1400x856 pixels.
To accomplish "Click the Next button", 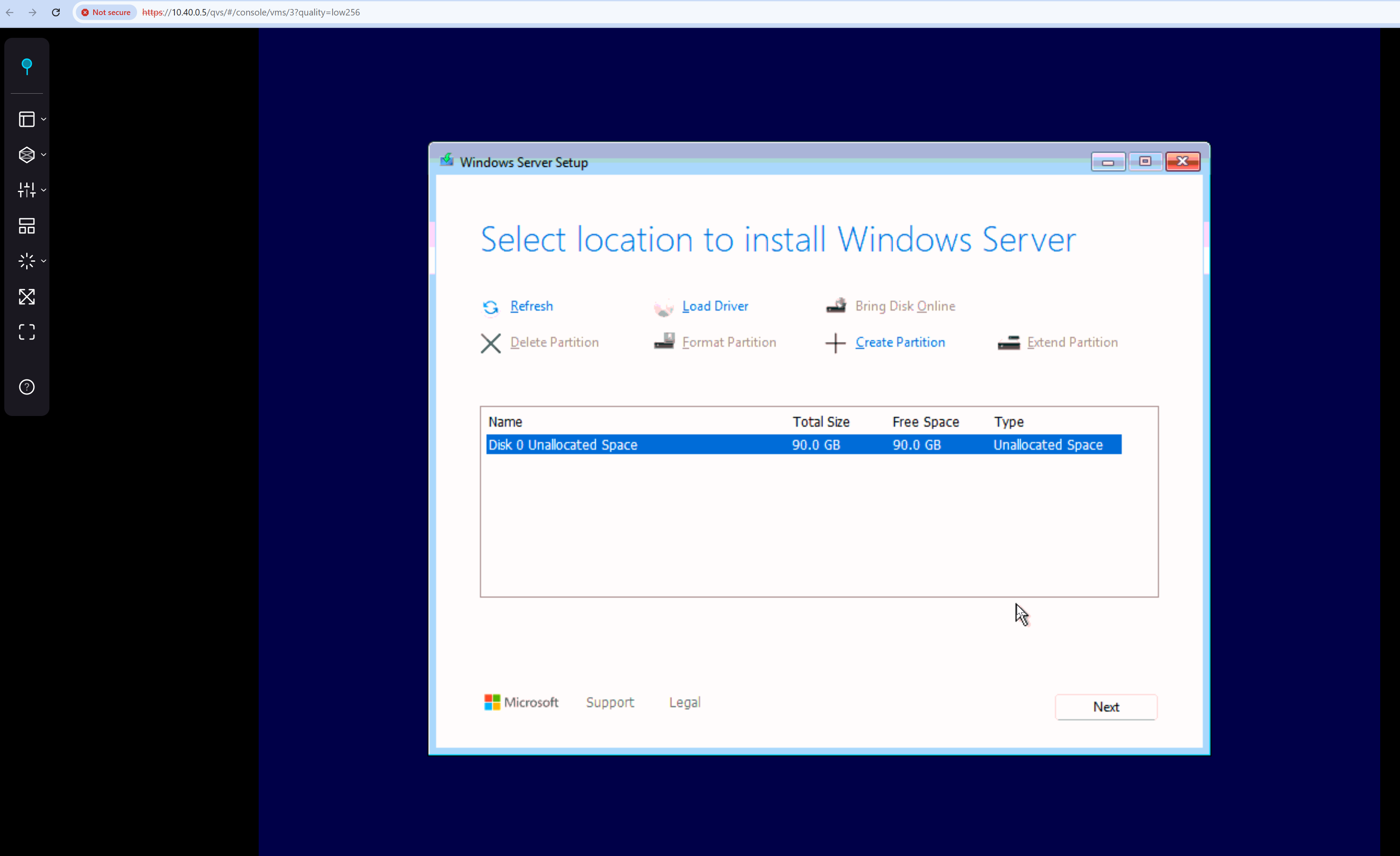I will click(1106, 707).
